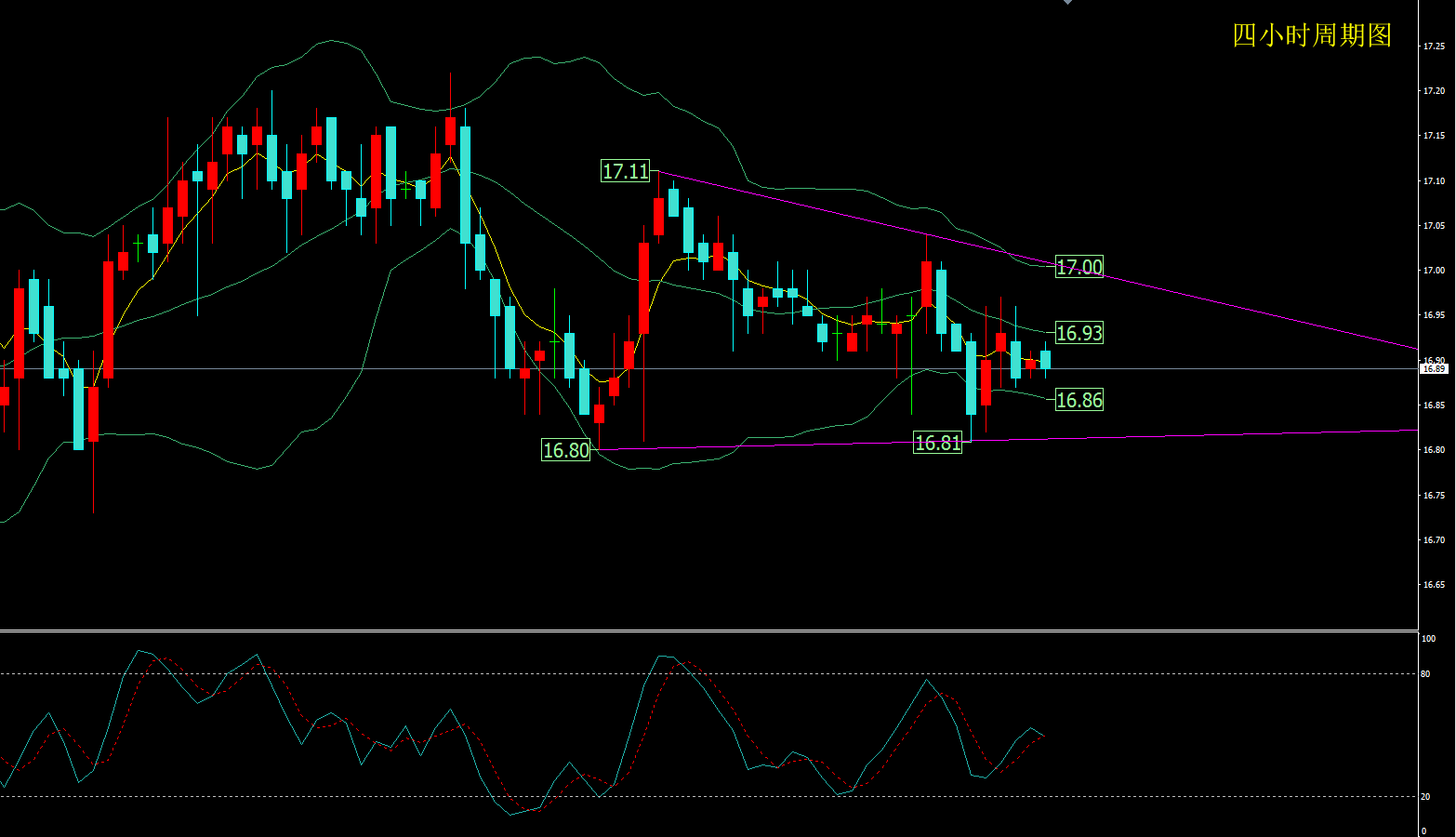Click the 16.85 axis price value
The image size is (1456, 837).
[1434, 405]
